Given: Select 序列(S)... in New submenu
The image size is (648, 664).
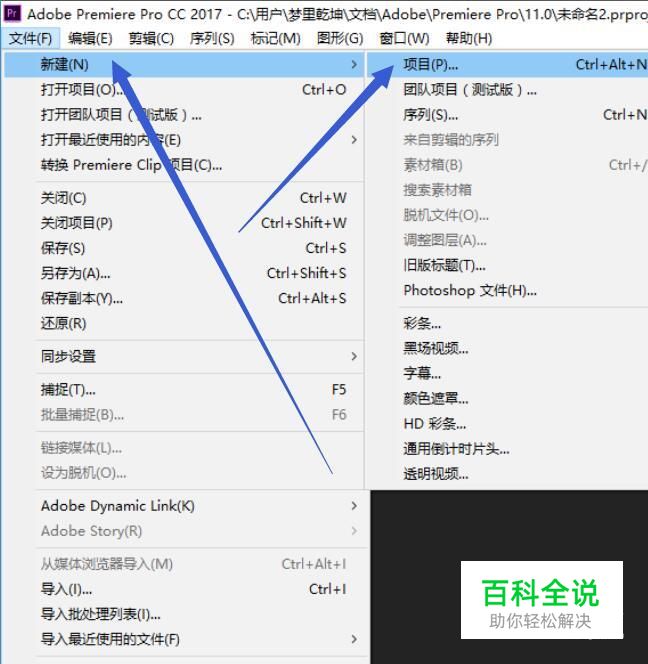Looking at the screenshot, I should point(507,115).
